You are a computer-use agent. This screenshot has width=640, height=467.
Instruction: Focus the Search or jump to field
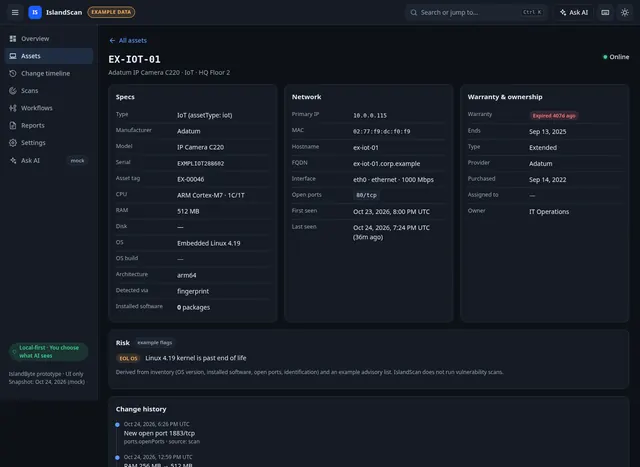point(476,12)
